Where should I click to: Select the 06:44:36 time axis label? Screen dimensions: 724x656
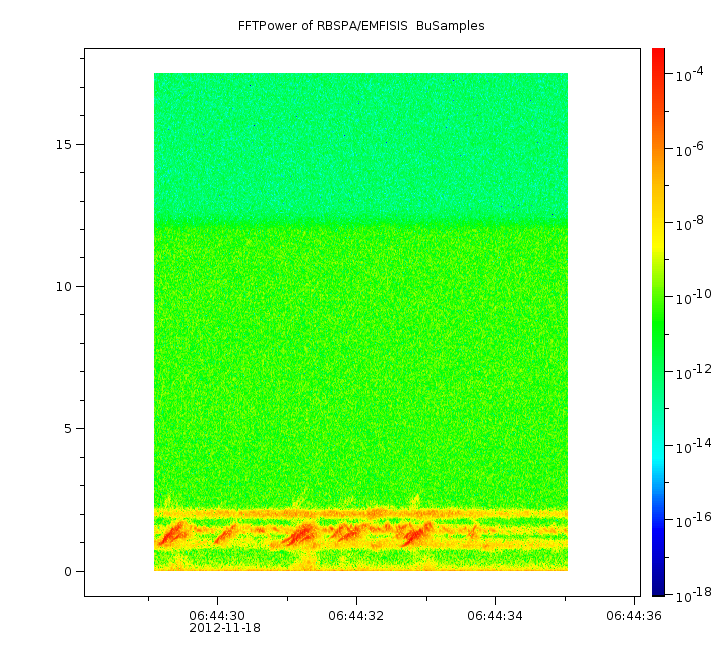pos(633,615)
